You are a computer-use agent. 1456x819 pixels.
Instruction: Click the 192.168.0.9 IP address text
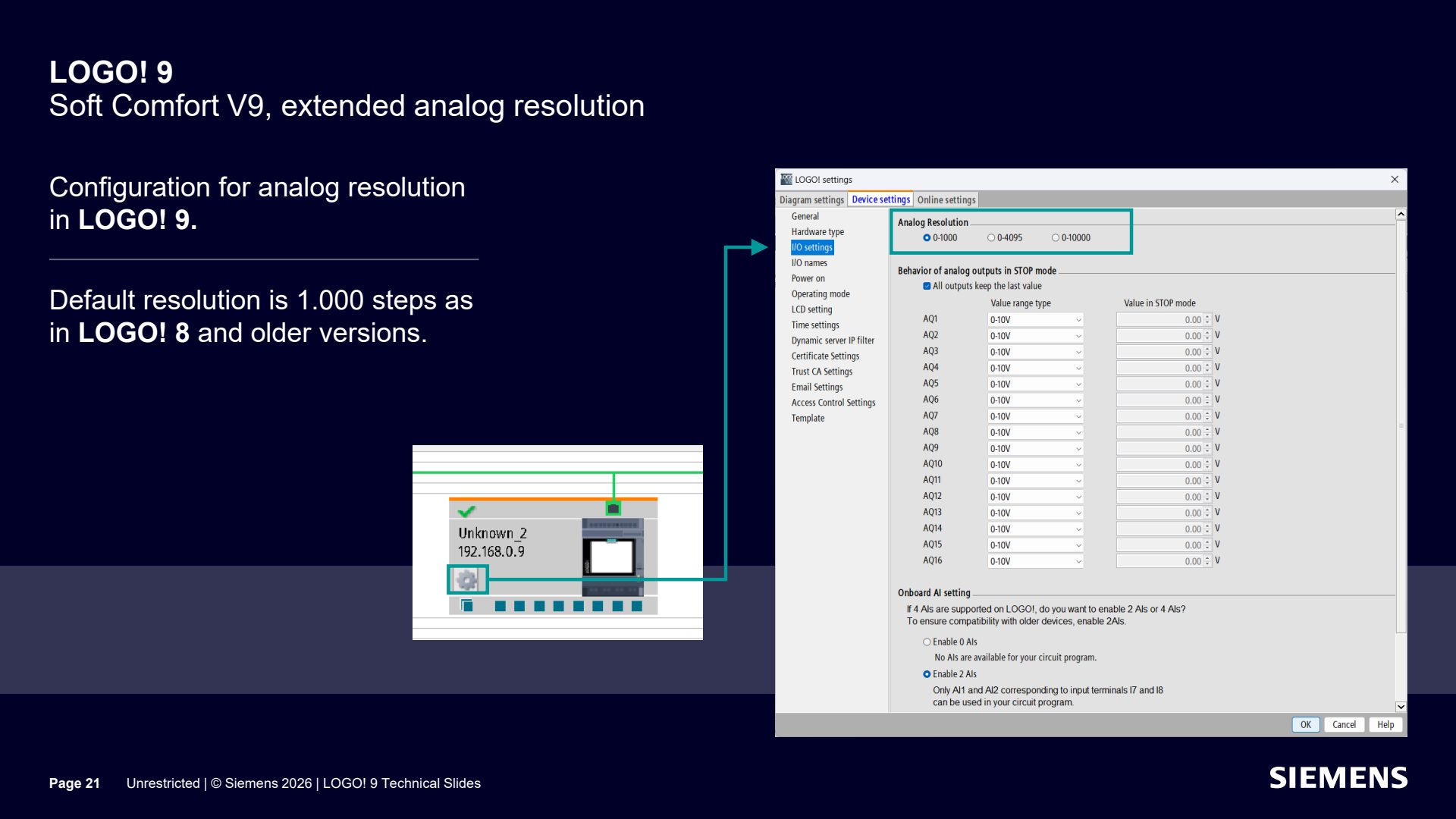(x=491, y=552)
